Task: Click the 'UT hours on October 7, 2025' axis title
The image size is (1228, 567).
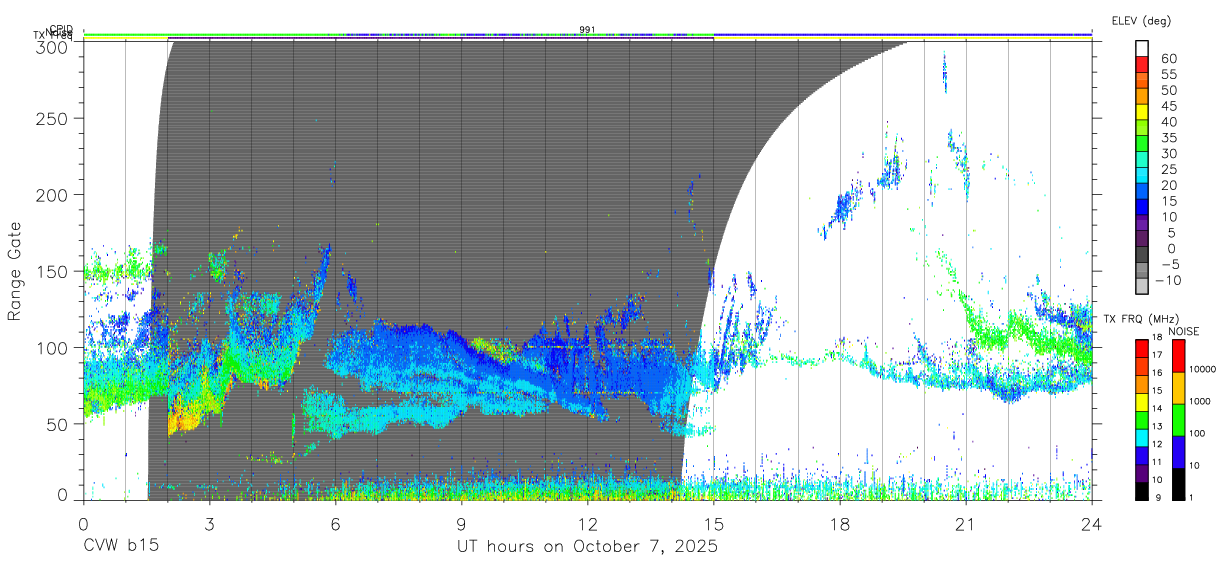Action: (588, 547)
